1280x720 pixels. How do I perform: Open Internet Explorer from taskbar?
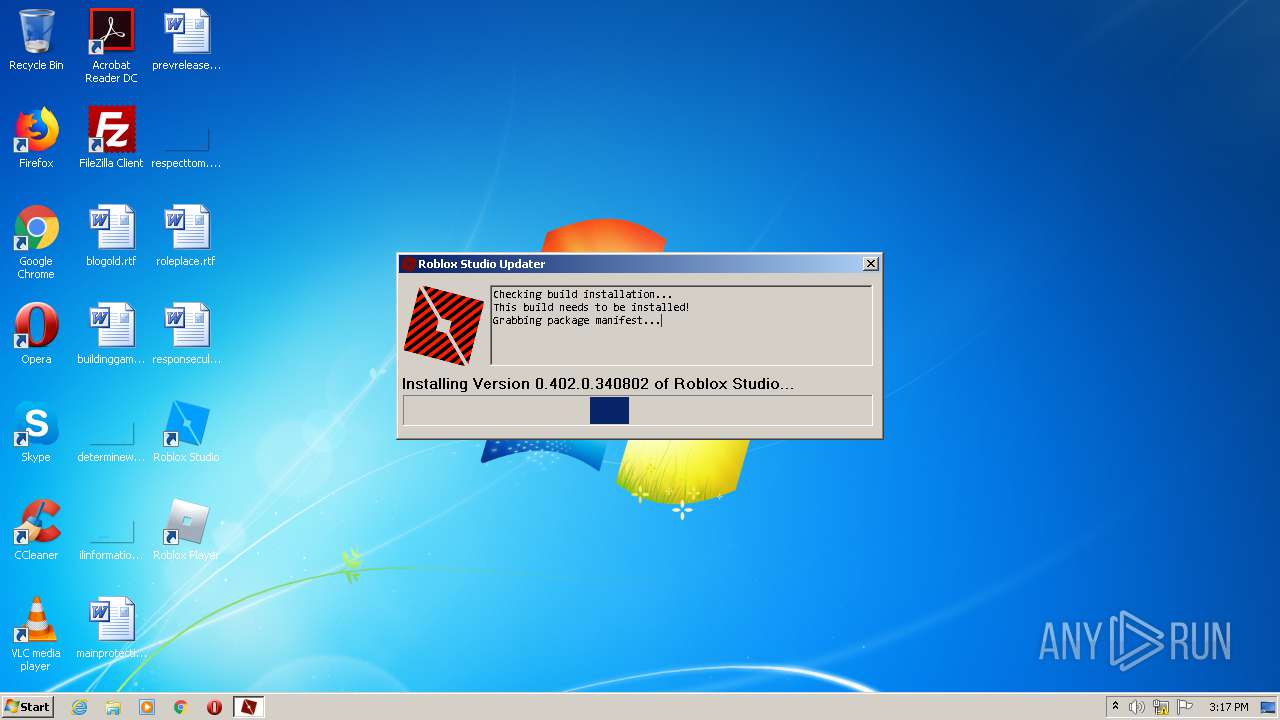point(79,707)
